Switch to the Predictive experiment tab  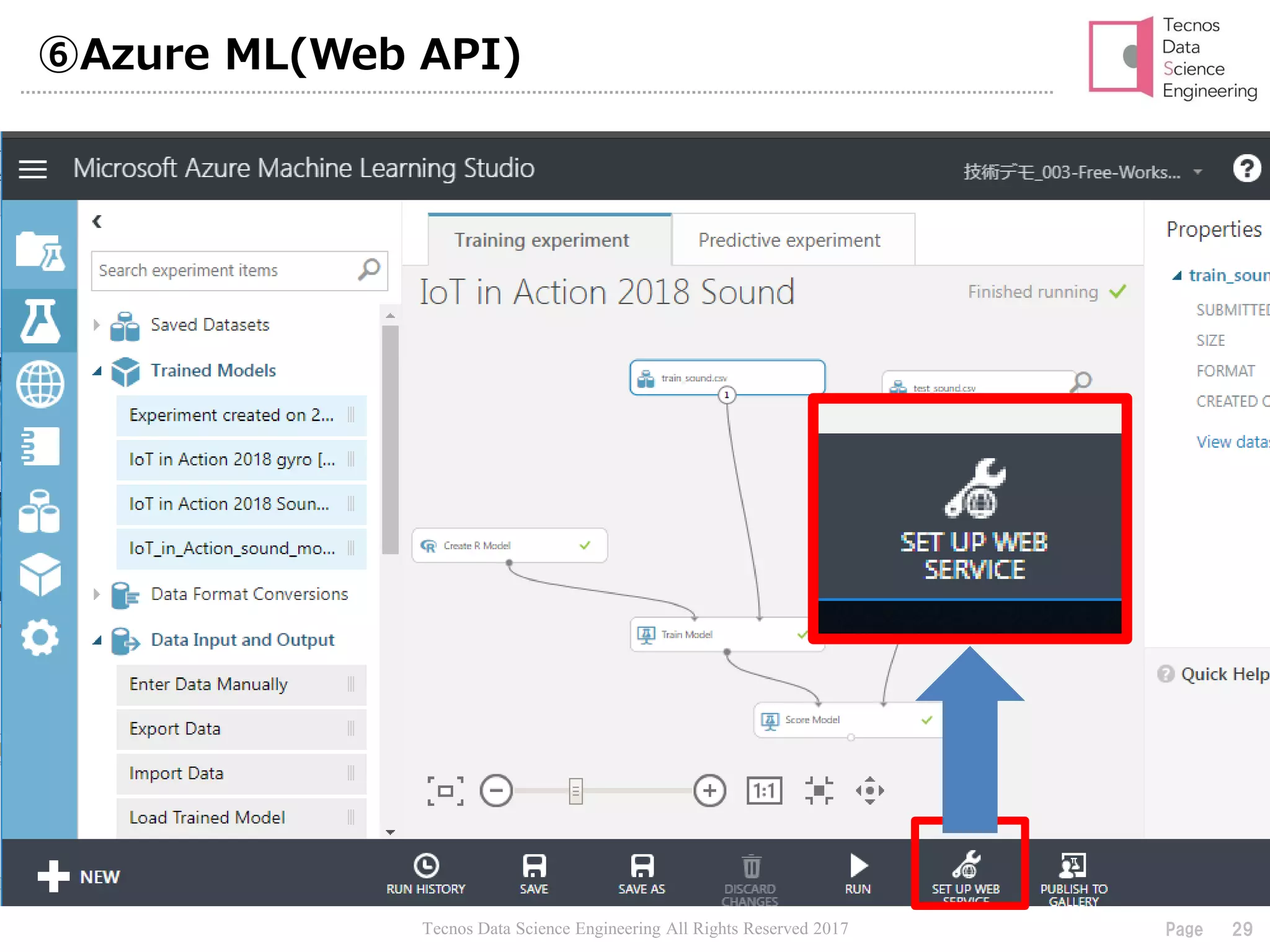(x=793, y=239)
